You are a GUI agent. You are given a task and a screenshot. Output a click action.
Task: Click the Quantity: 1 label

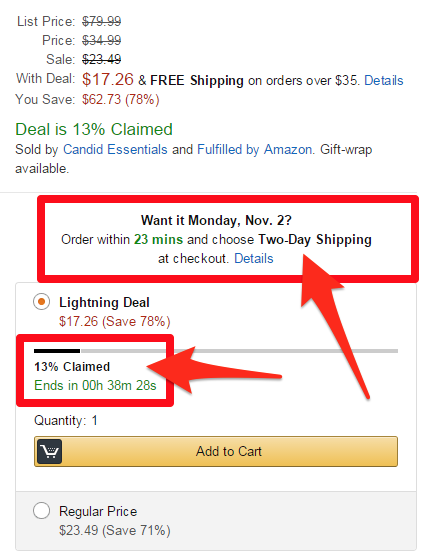[66, 421]
